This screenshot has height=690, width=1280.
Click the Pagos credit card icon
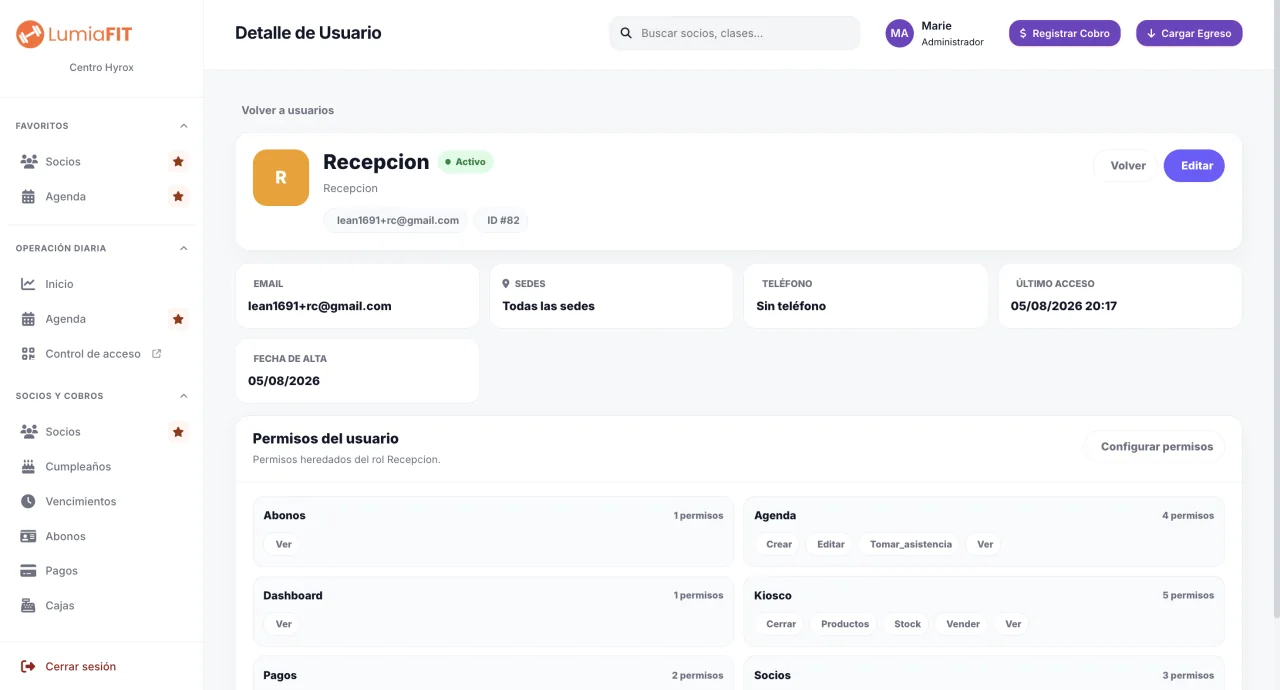pos(28,571)
